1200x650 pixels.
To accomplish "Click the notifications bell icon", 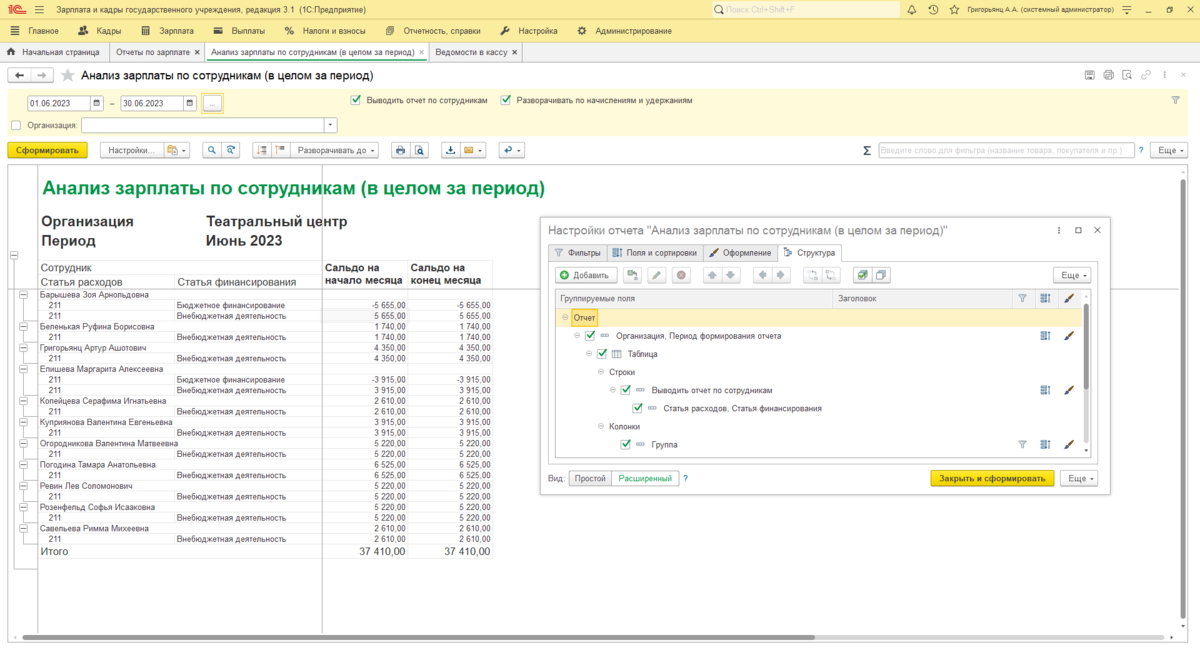I will point(914,10).
